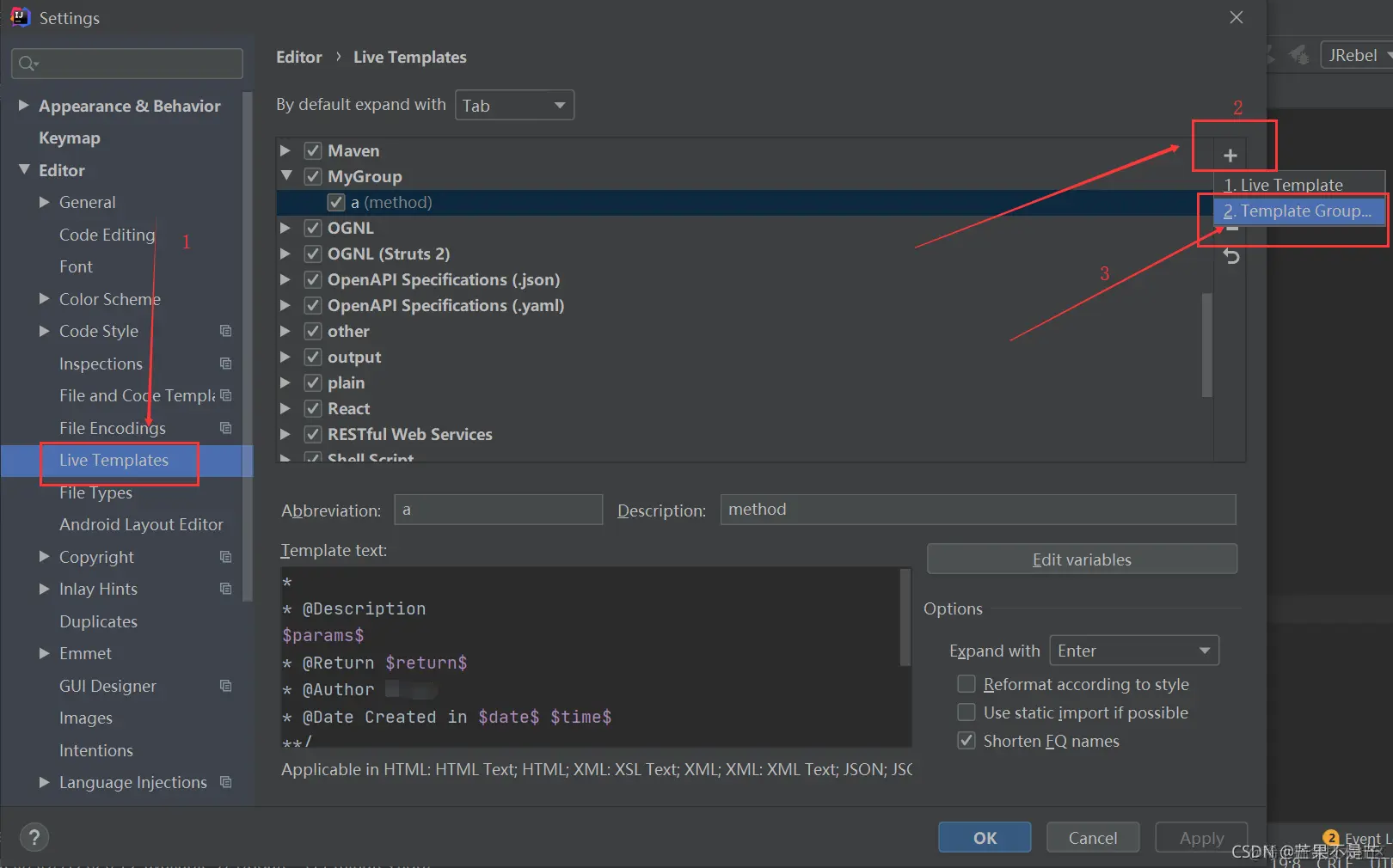Screen dimensions: 1393x868
Task: Click the Event Log notification badge icon
Action: [x=1331, y=838]
